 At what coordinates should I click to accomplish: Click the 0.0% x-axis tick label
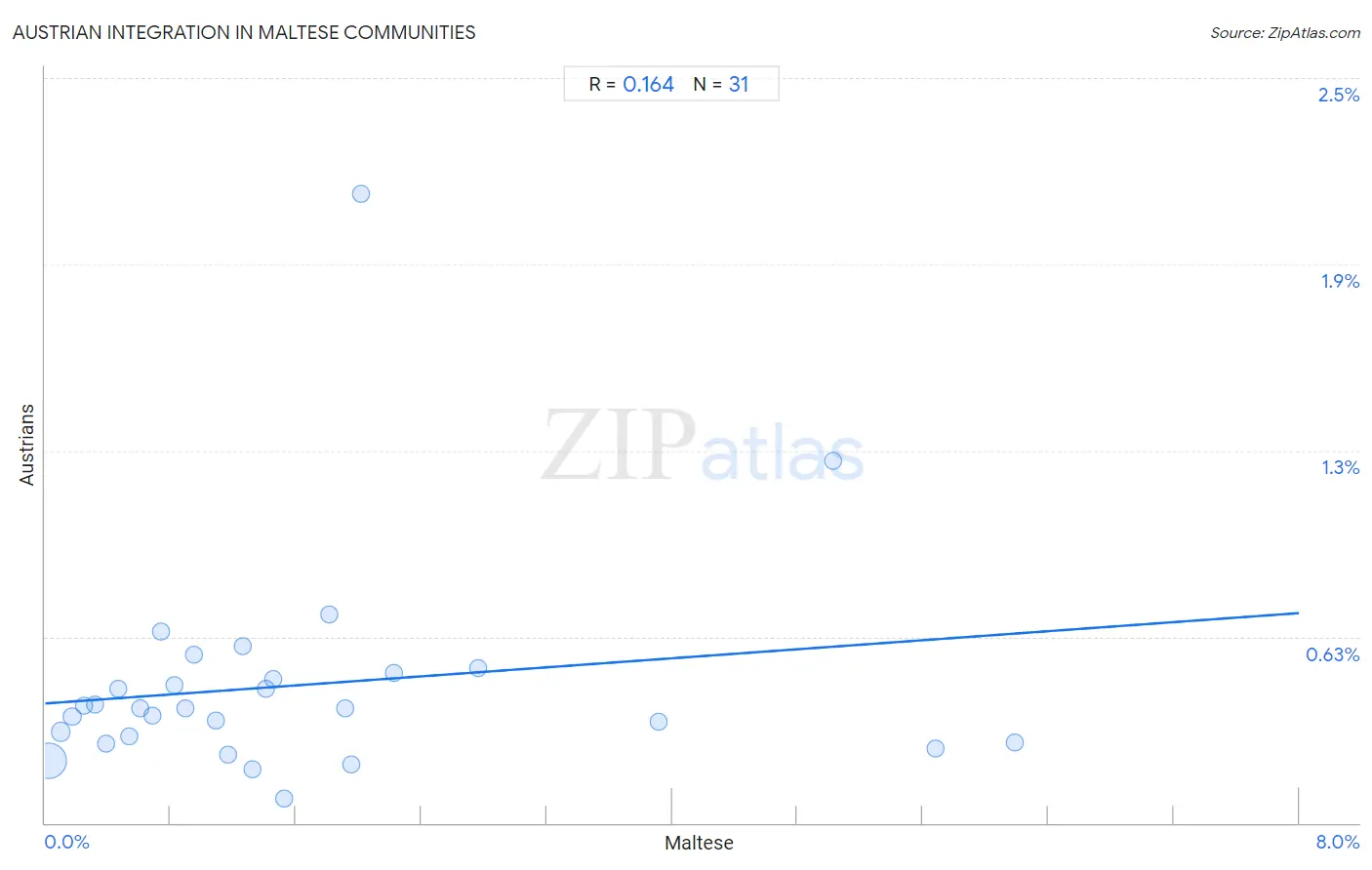point(67,842)
